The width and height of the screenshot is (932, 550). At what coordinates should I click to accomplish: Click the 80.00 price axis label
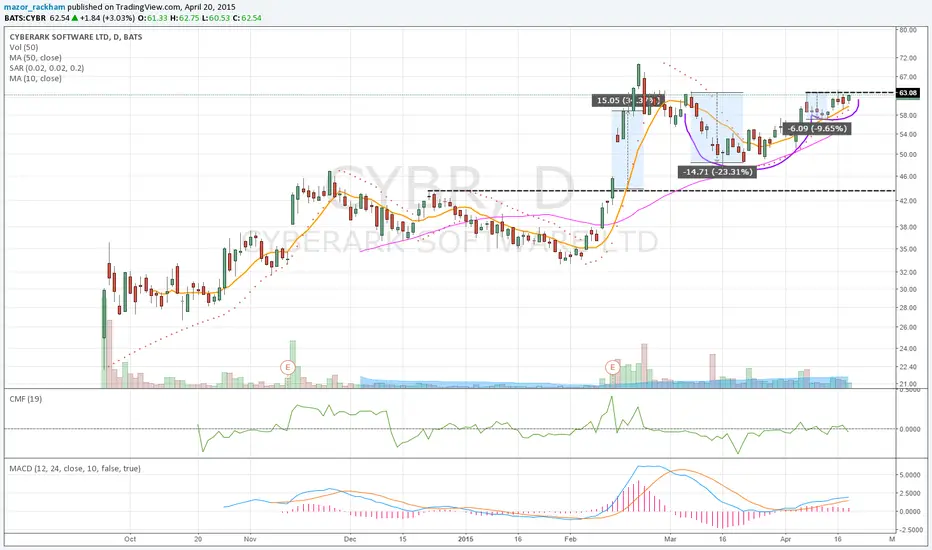tap(908, 30)
